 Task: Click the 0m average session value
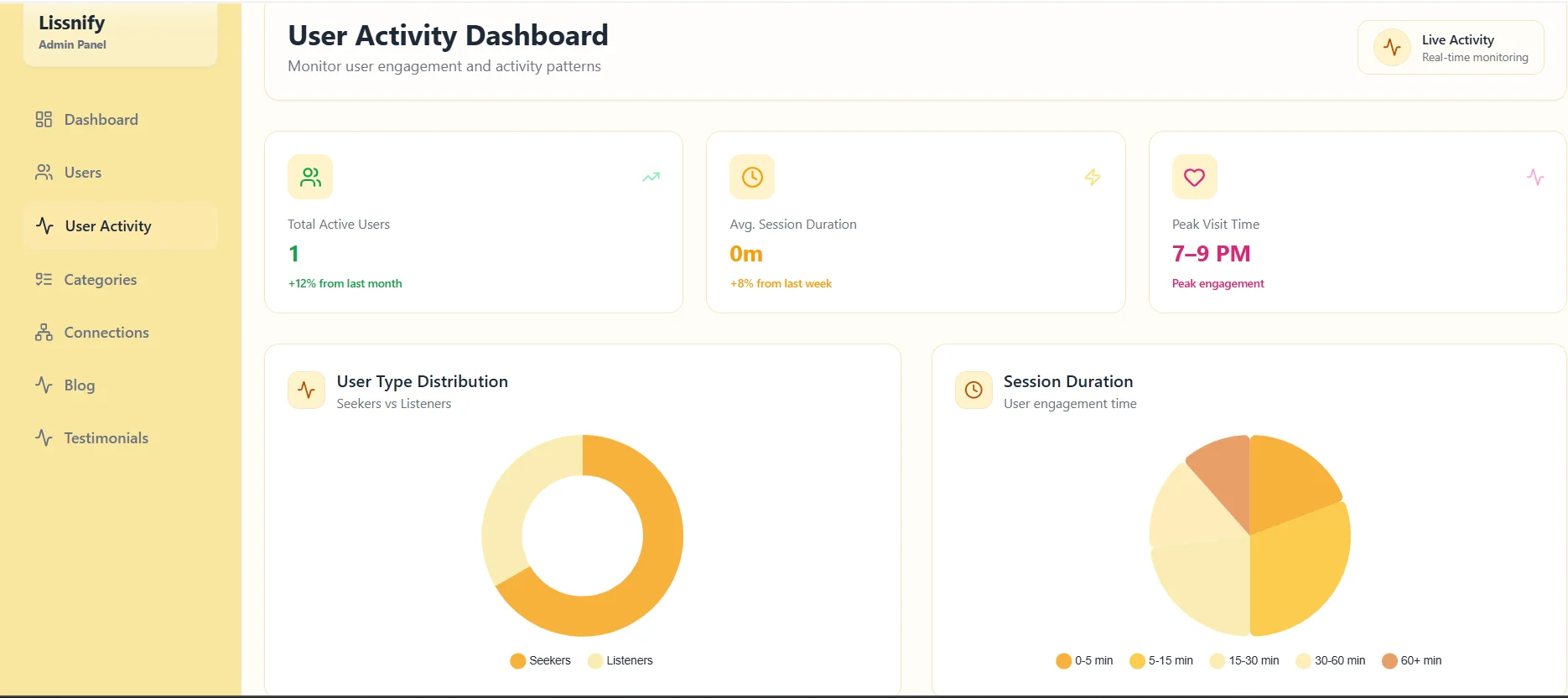746,254
